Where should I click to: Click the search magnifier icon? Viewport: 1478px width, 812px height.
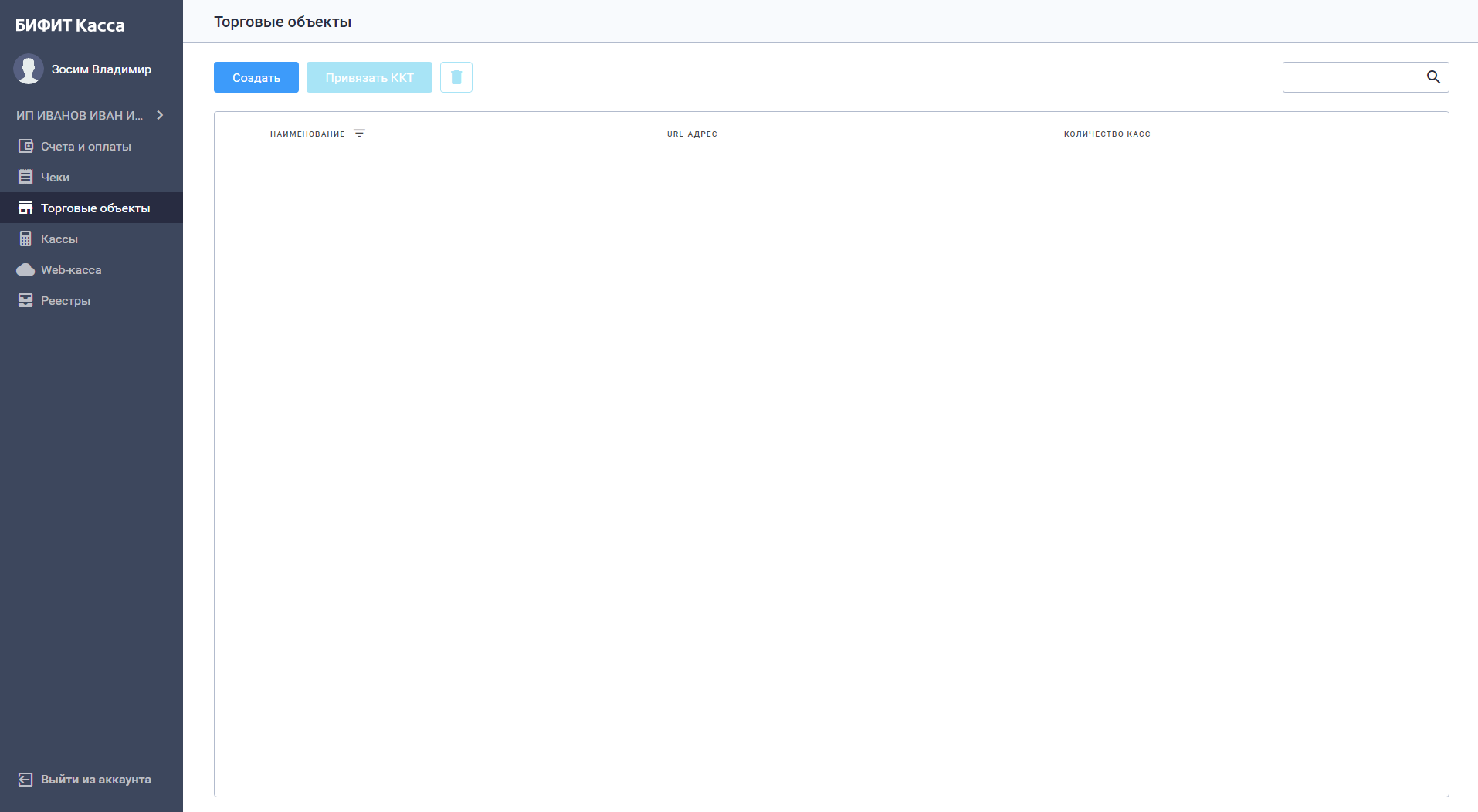(x=1433, y=77)
